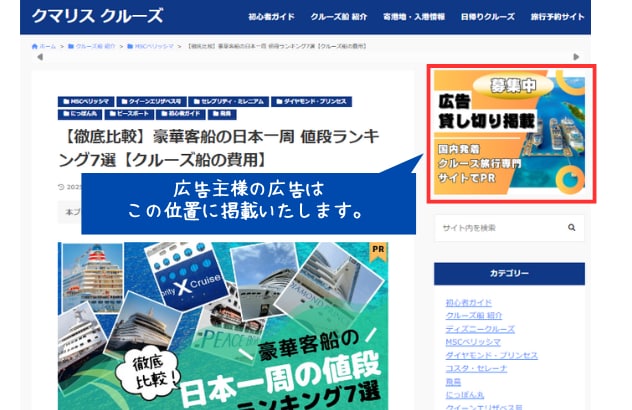Click the クルーズ船 紹介 breadcrumb link
Viewport: 632px width, 410px height.
click(95, 46)
